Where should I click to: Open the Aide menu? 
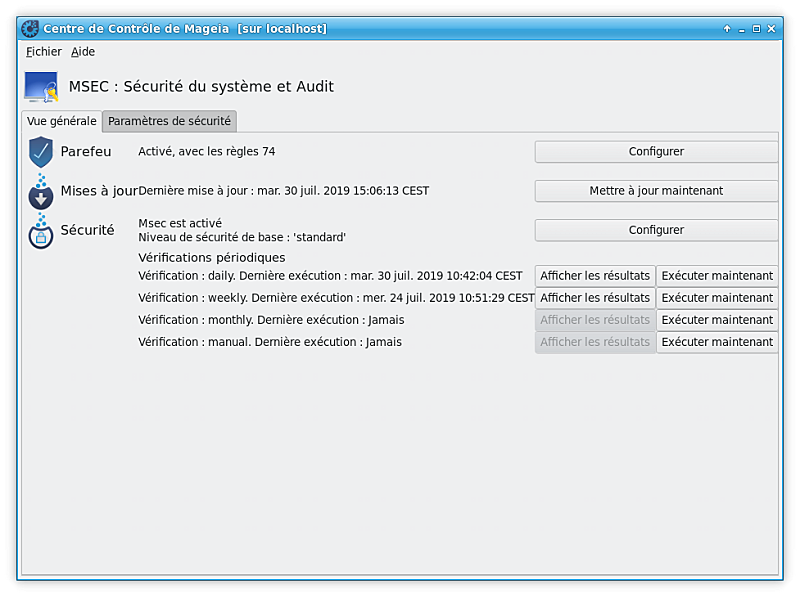[x=83, y=52]
